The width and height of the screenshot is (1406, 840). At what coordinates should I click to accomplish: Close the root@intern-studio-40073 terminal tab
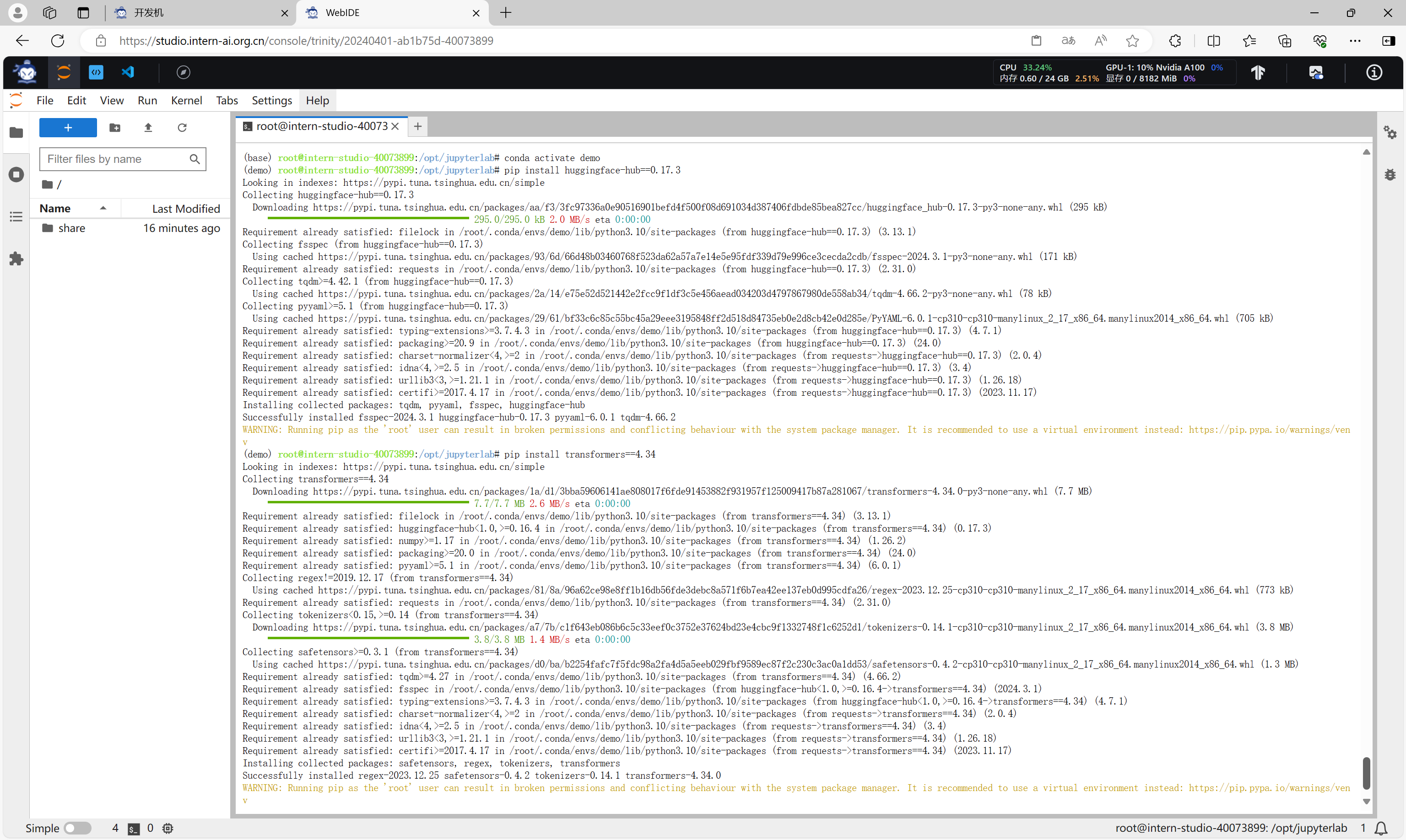click(x=395, y=126)
